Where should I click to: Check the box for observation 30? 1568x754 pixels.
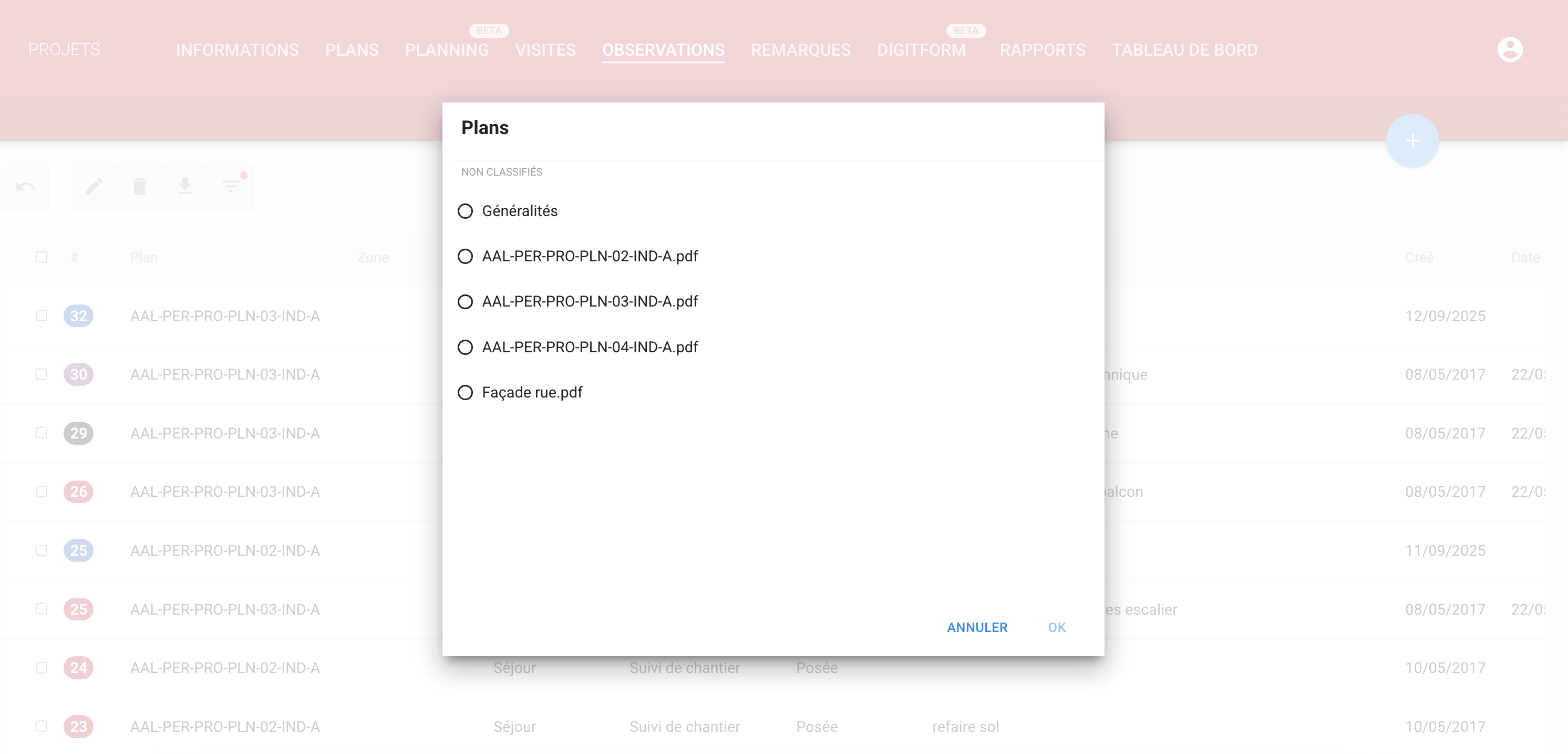point(42,374)
